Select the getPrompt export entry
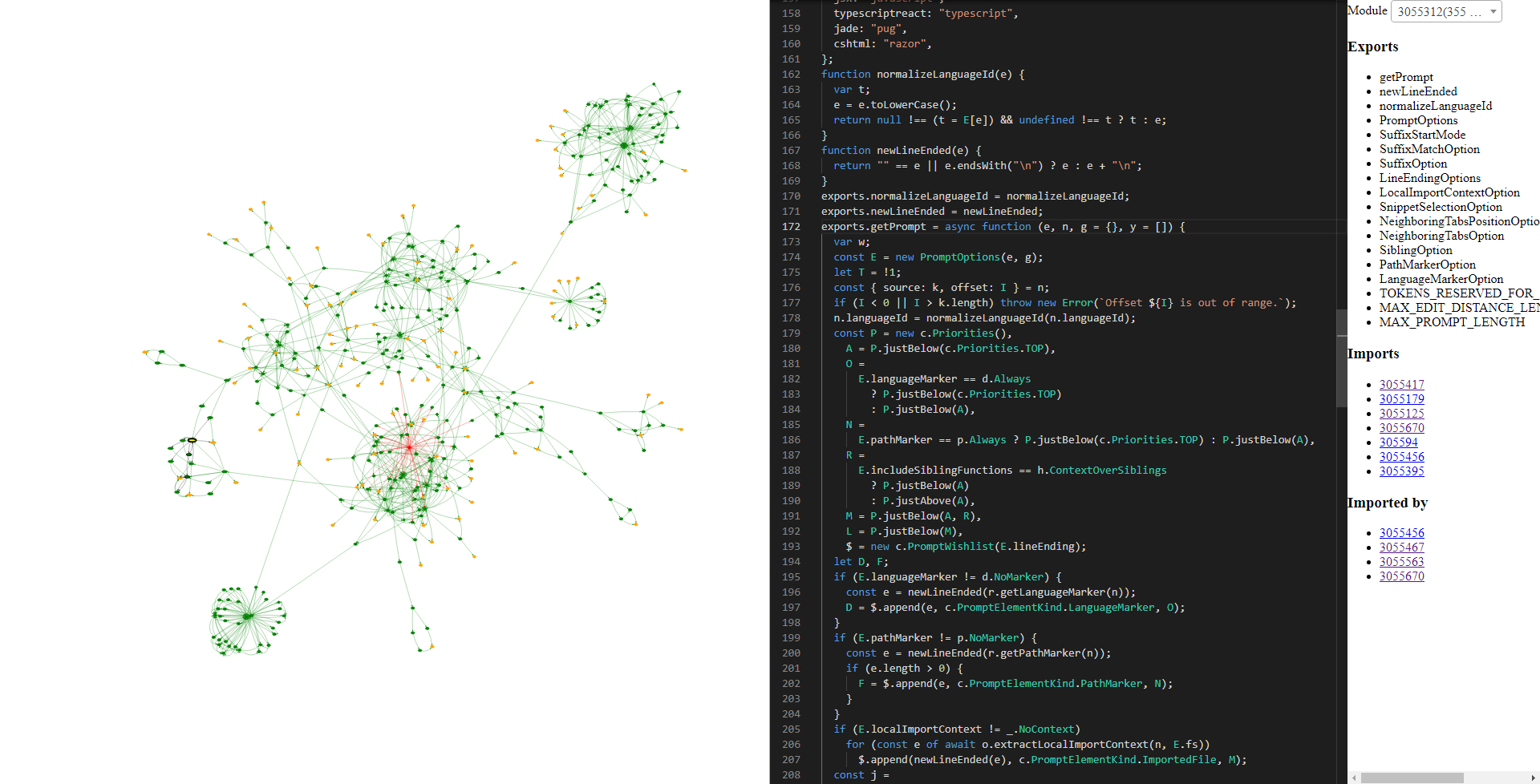 click(x=1406, y=77)
